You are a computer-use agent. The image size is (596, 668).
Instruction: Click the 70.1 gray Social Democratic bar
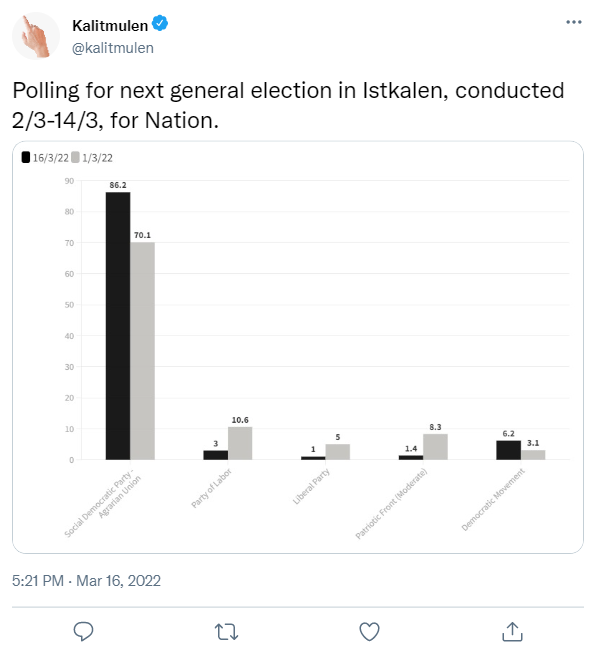[142, 351]
